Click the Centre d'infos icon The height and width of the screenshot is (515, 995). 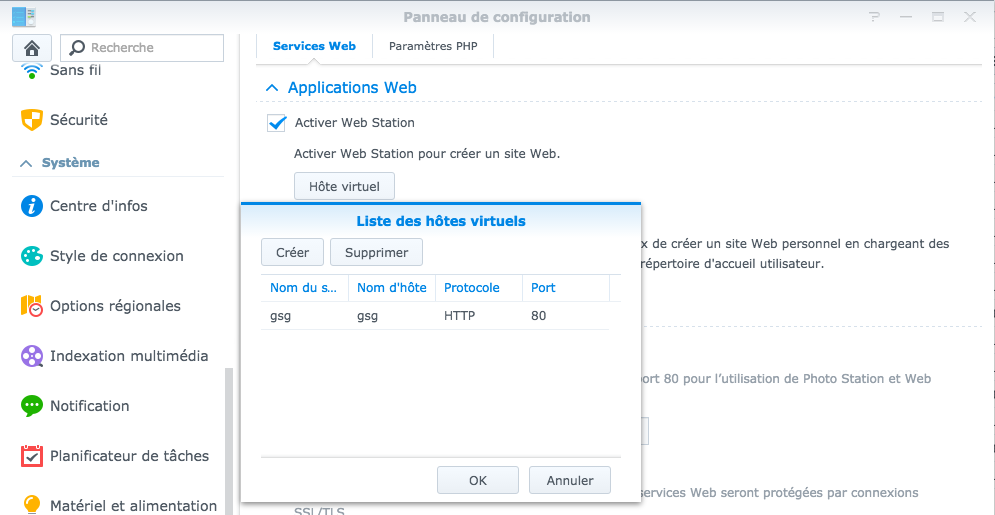pyautogui.click(x=32, y=206)
